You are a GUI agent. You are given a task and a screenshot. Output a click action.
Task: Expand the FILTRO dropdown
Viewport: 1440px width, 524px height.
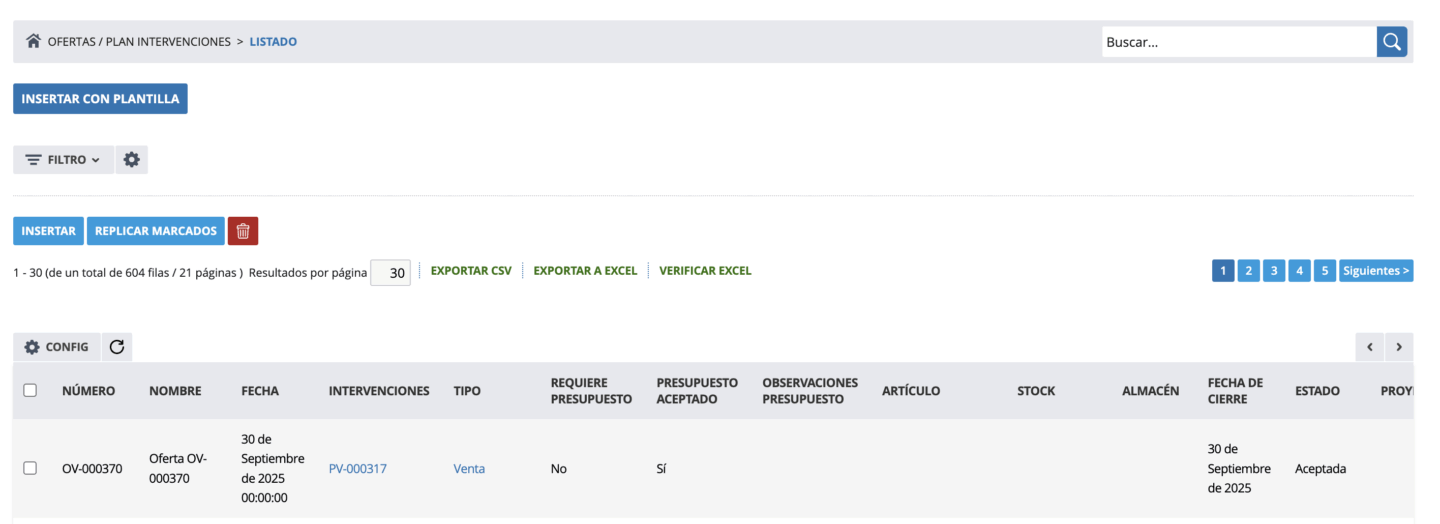click(x=63, y=160)
